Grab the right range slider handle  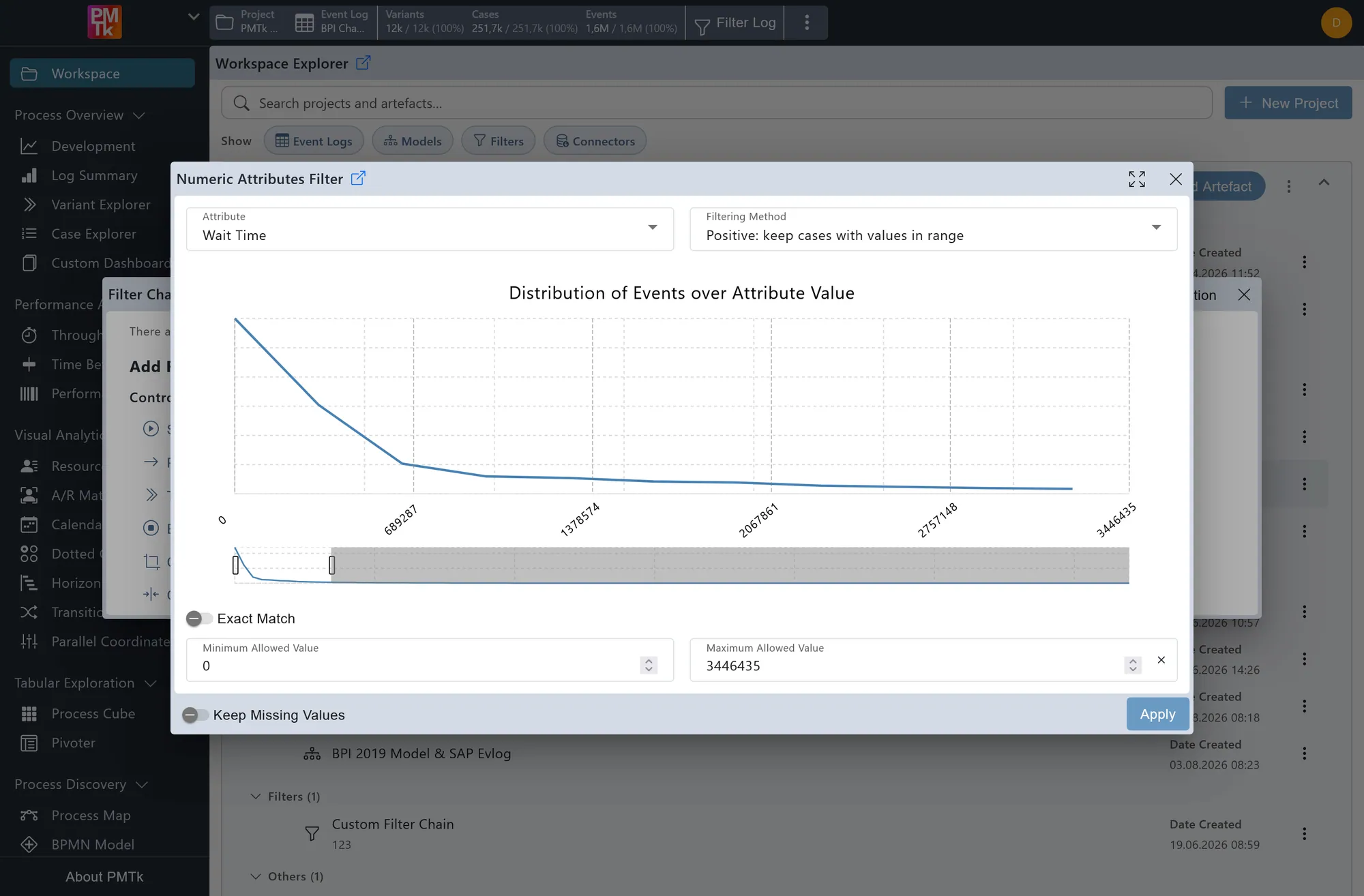tap(332, 565)
